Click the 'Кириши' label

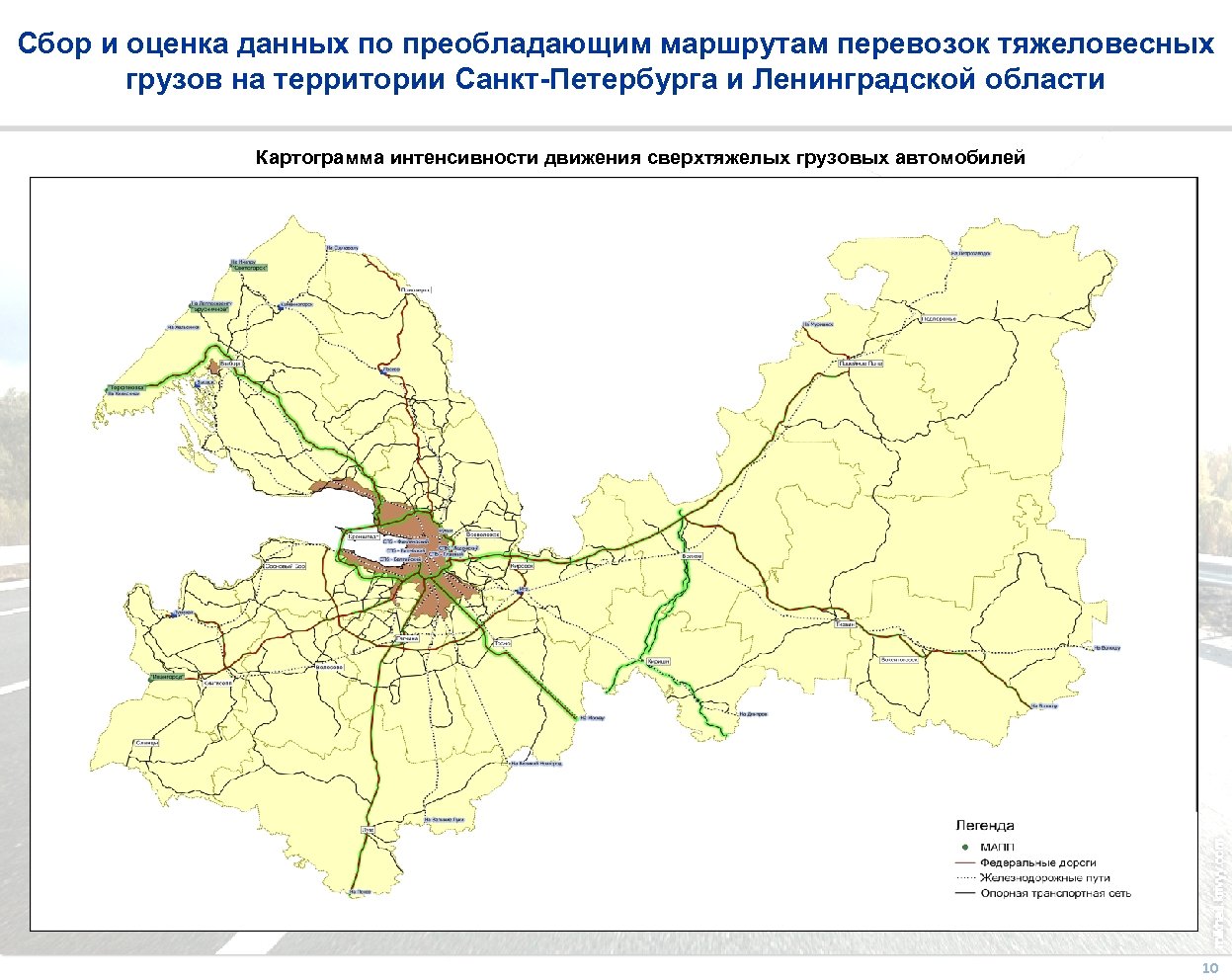(x=658, y=662)
